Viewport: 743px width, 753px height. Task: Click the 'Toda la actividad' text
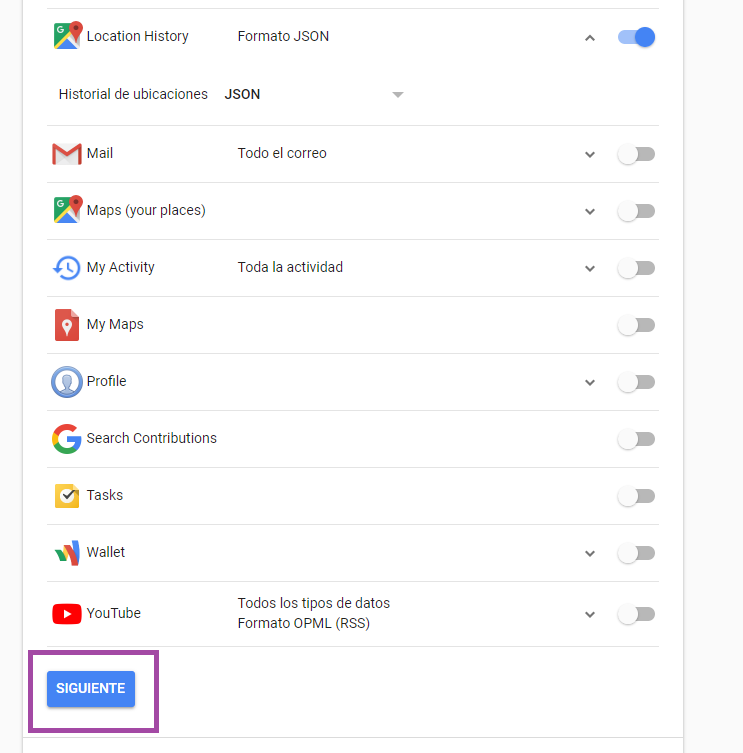click(290, 267)
